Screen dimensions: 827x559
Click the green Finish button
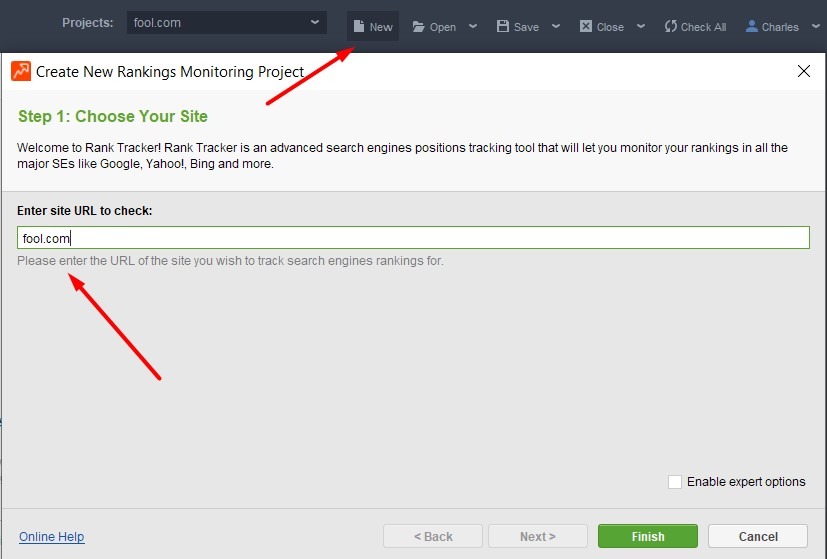pos(648,536)
